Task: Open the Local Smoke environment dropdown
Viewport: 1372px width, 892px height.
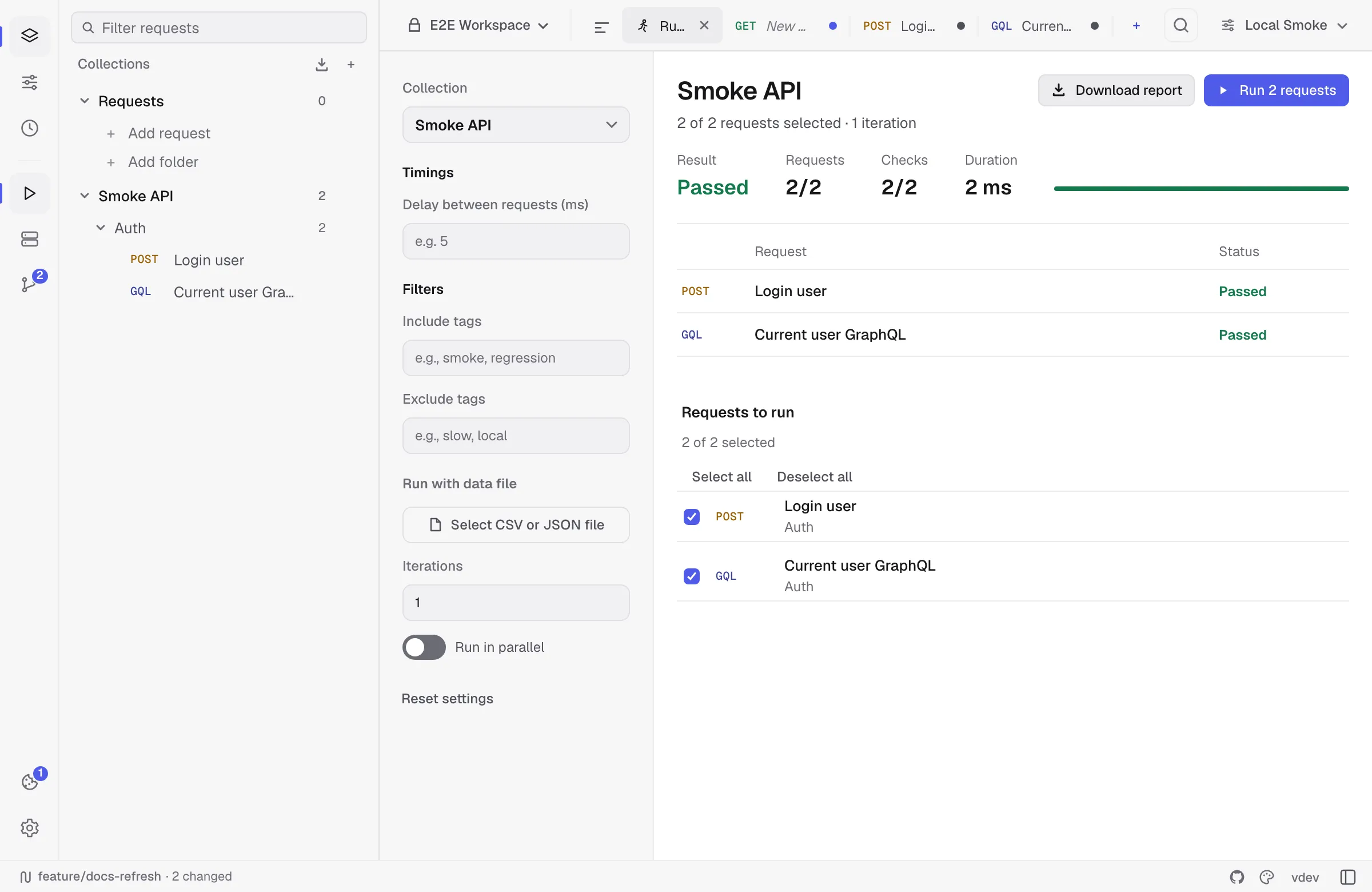Action: click(x=1283, y=25)
